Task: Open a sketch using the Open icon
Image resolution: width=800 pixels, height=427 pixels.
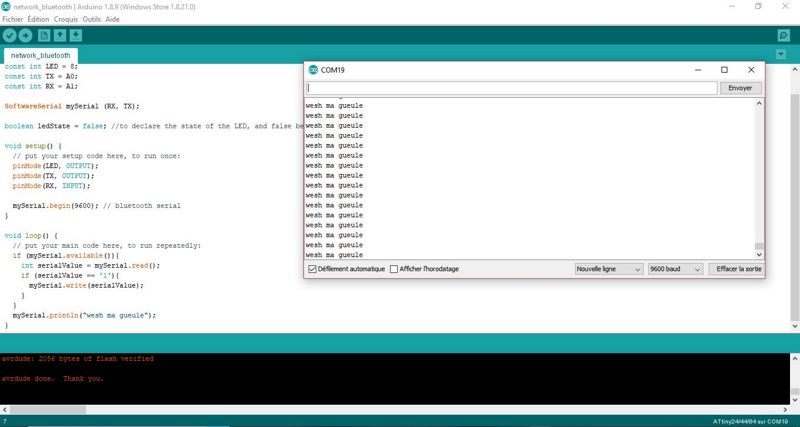Action: (x=60, y=35)
